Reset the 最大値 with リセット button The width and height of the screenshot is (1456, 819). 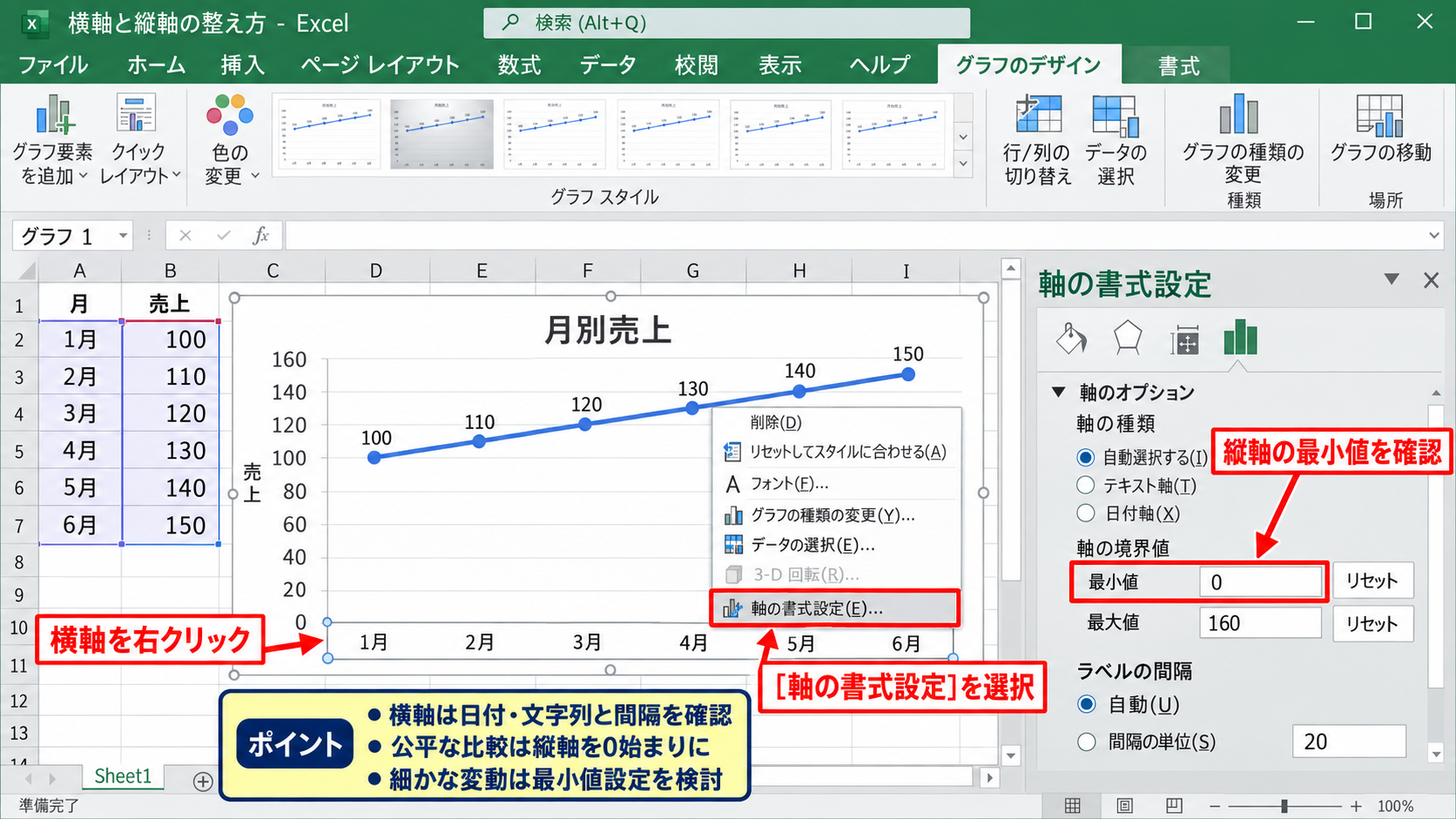(1372, 623)
